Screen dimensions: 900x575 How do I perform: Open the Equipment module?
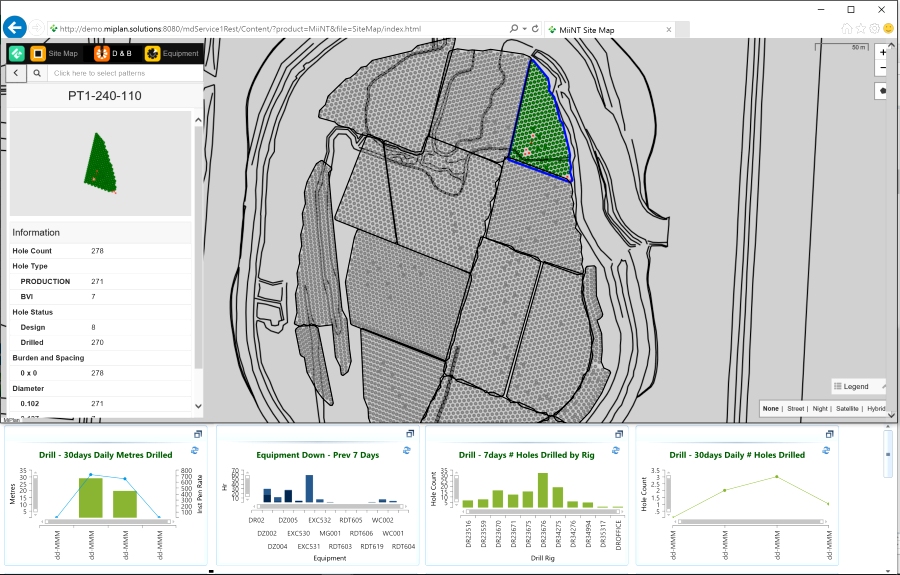tap(171, 53)
